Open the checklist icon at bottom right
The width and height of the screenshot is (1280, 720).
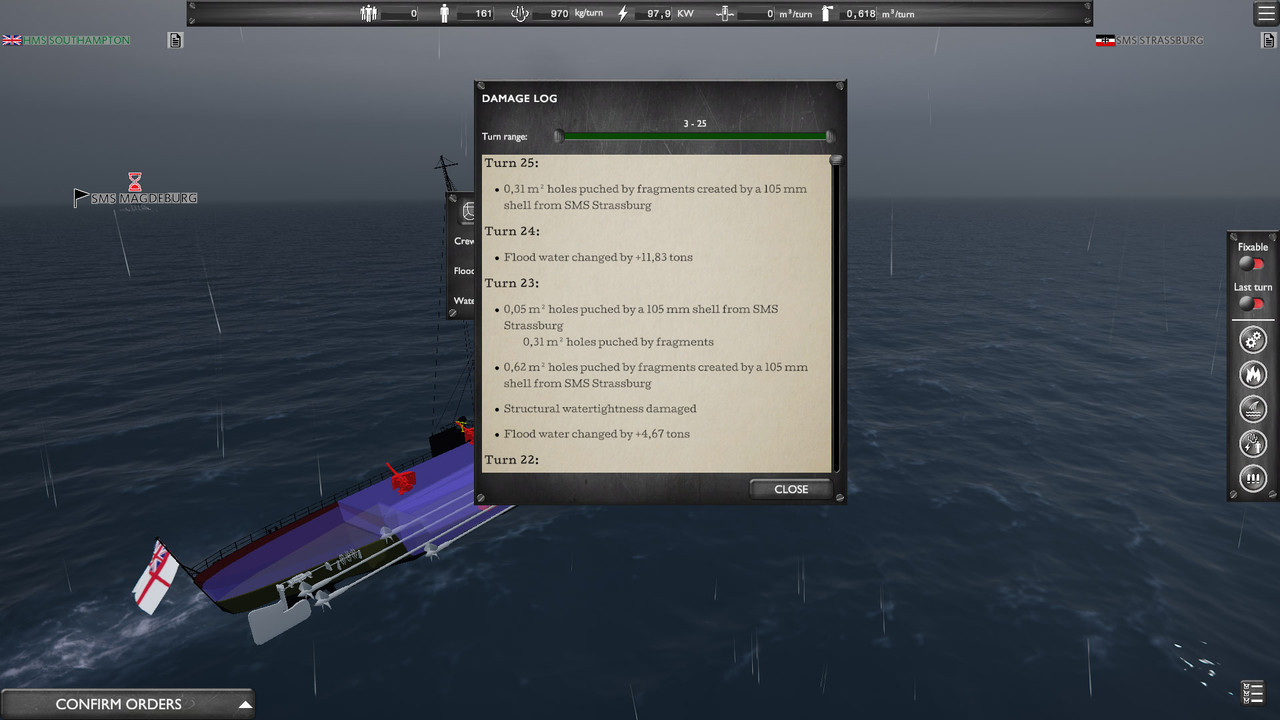[1252, 692]
